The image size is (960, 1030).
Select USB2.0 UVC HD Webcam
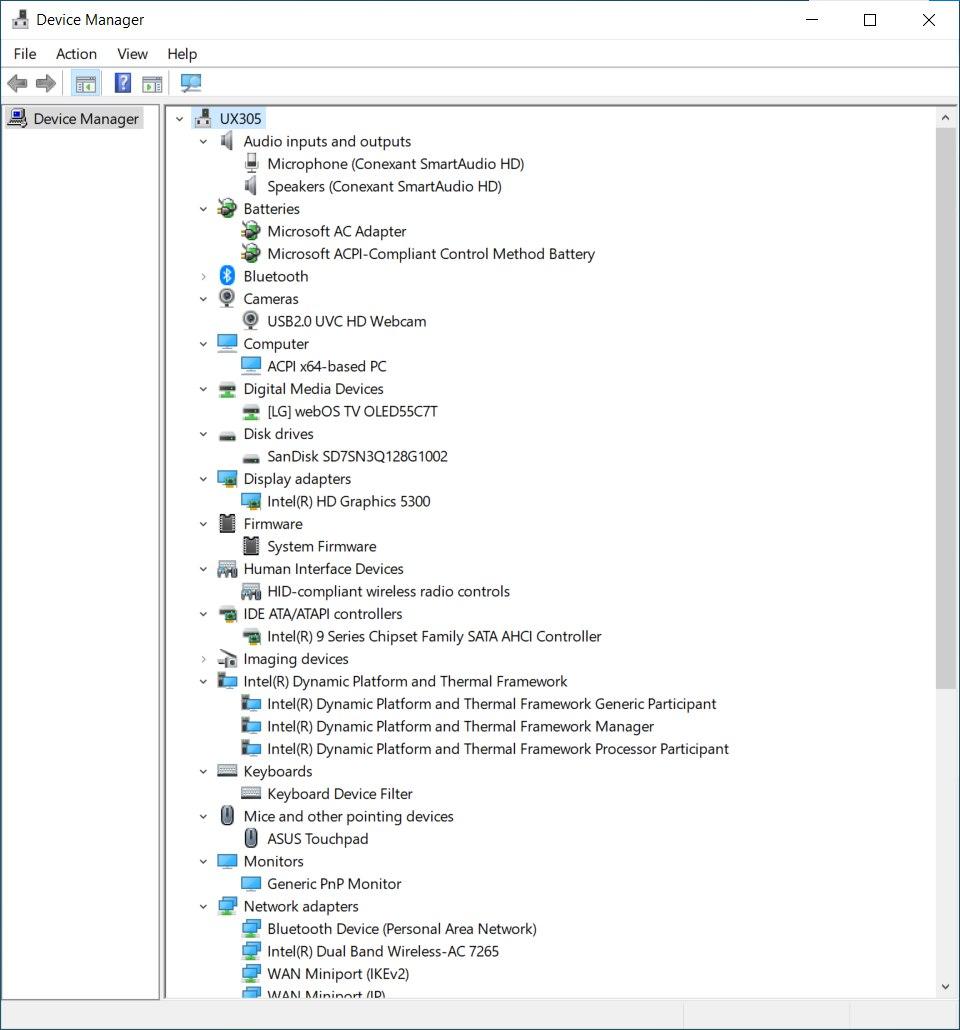[346, 321]
